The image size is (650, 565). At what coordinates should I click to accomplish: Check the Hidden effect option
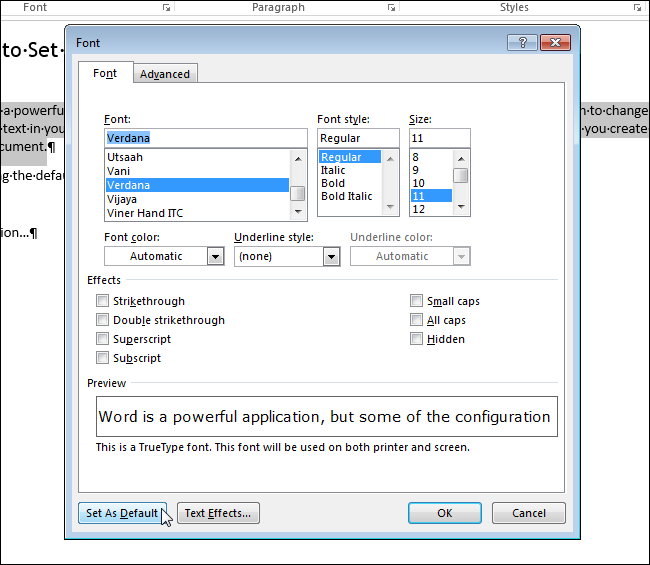[x=416, y=339]
